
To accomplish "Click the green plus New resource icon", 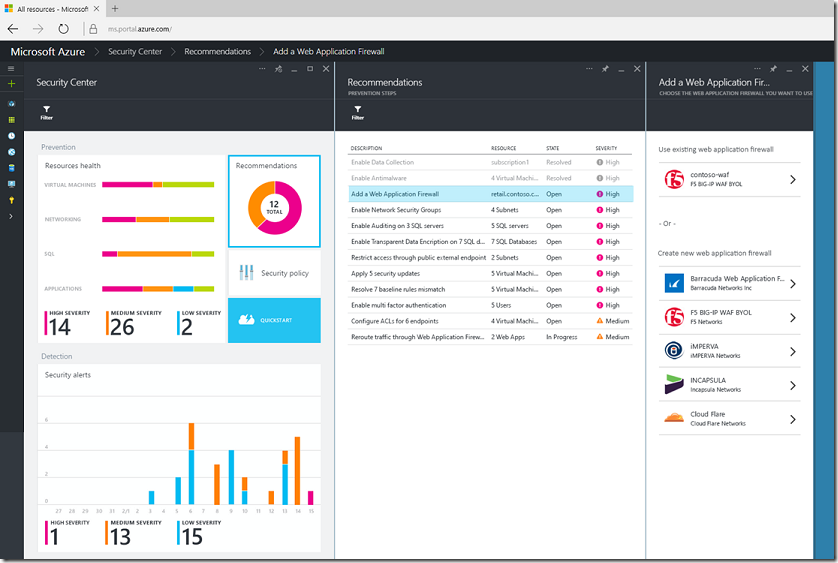I will coord(11,84).
